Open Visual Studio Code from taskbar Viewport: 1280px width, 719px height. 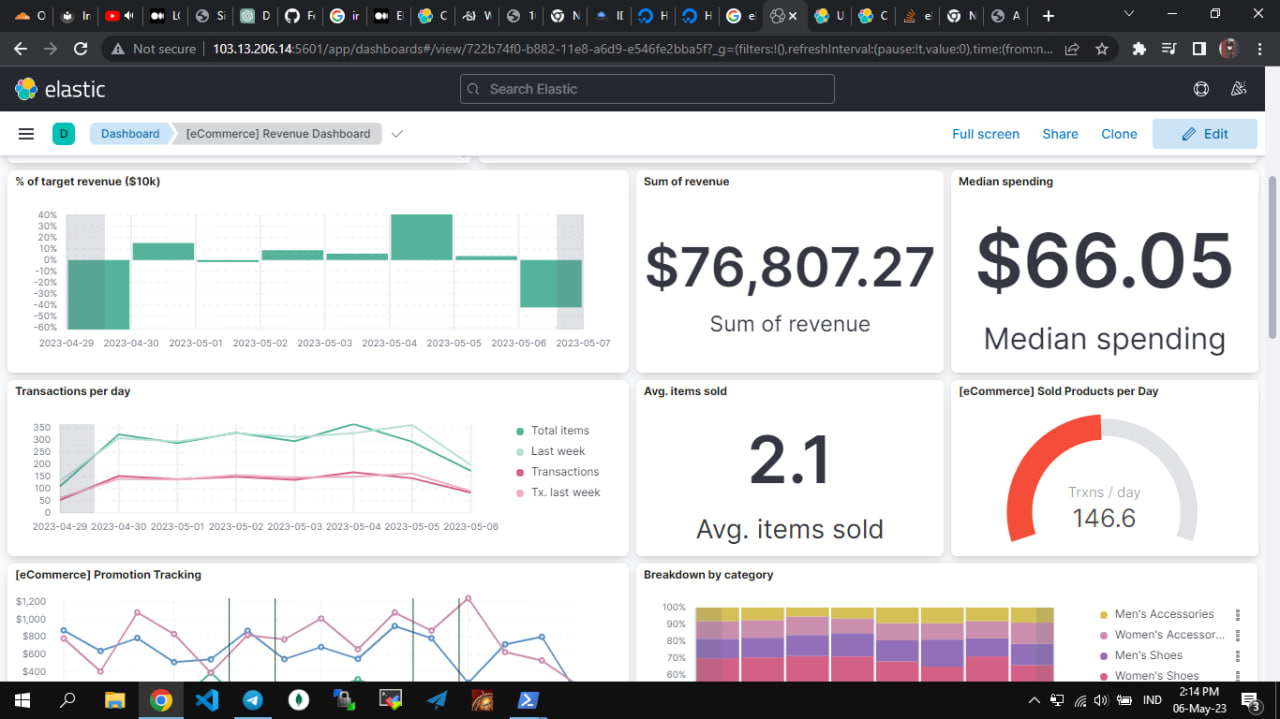(x=207, y=700)
